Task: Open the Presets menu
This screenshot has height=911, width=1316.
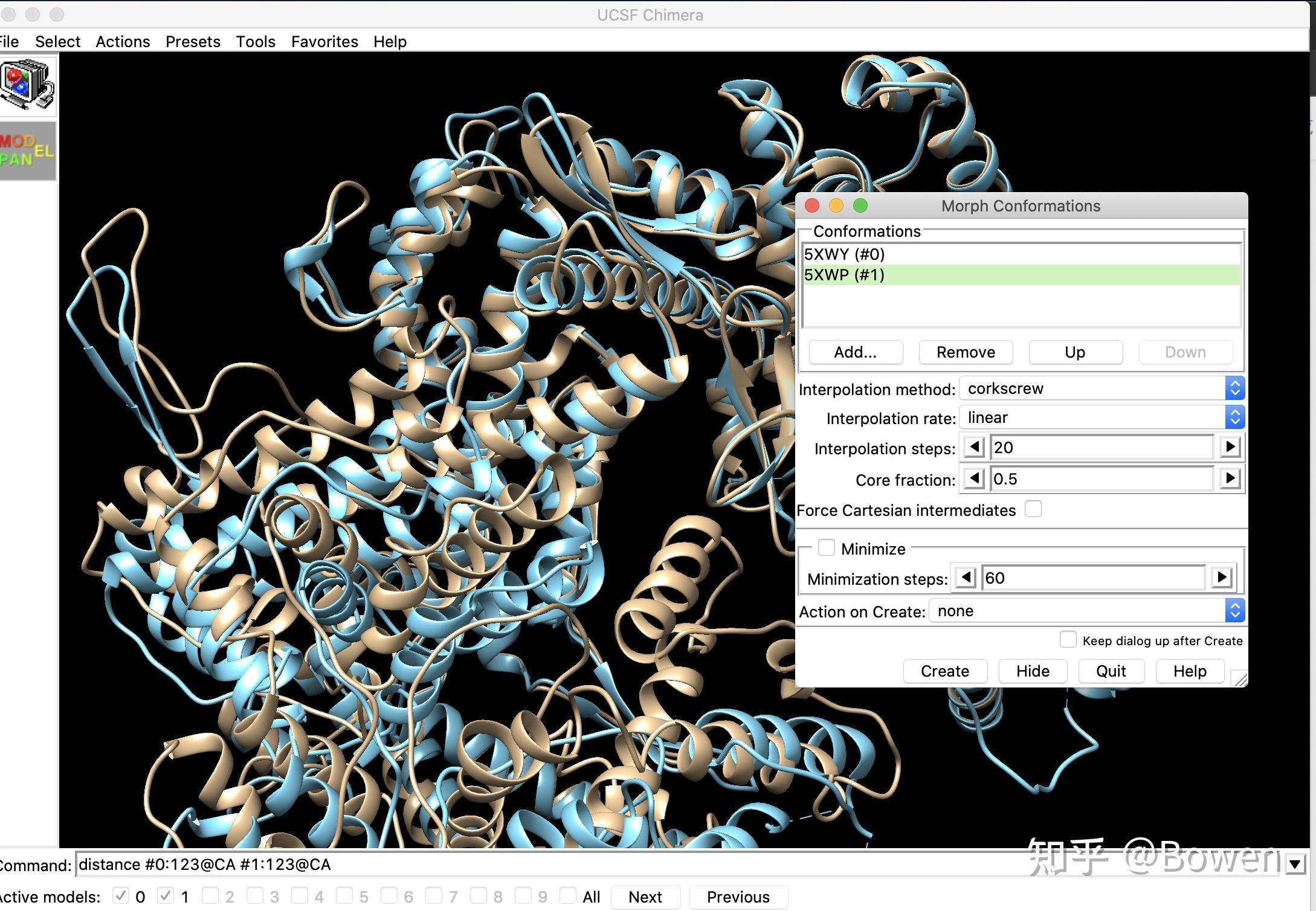Action: click(193, 42)
